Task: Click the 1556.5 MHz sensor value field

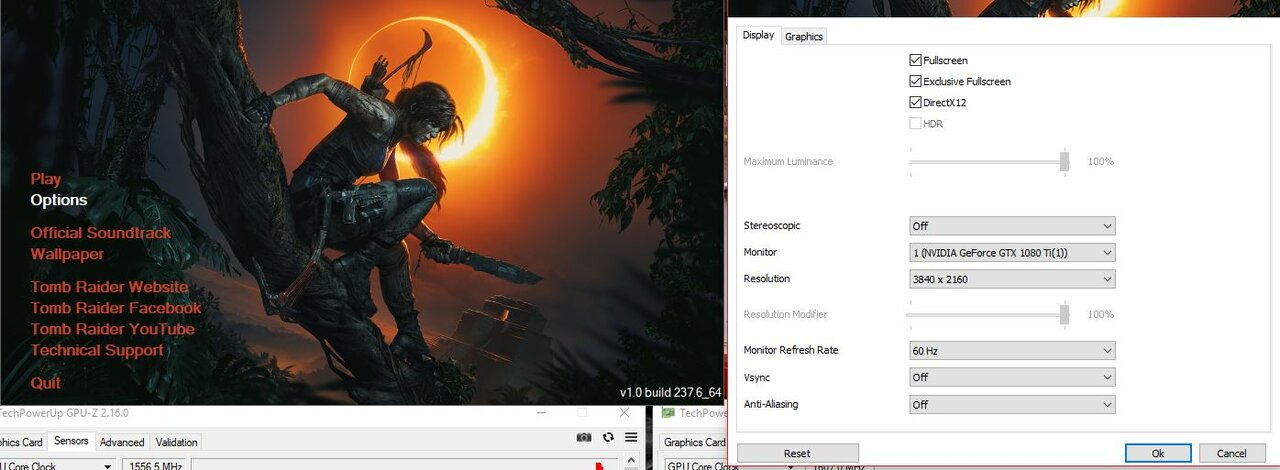Action: (154, 465)
